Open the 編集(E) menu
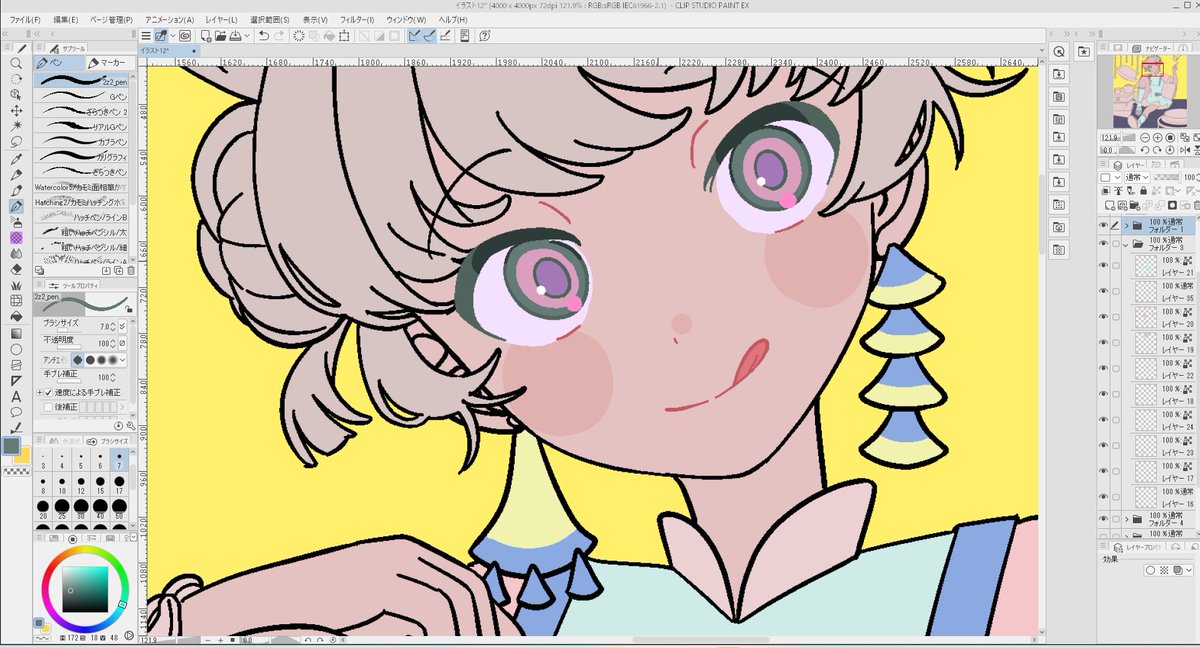This screenshot has width=1200, height=648. (x=66, y=20)
